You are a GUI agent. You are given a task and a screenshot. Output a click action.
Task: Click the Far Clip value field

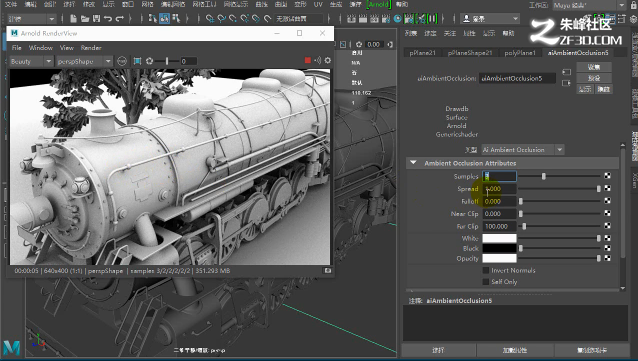499,226
